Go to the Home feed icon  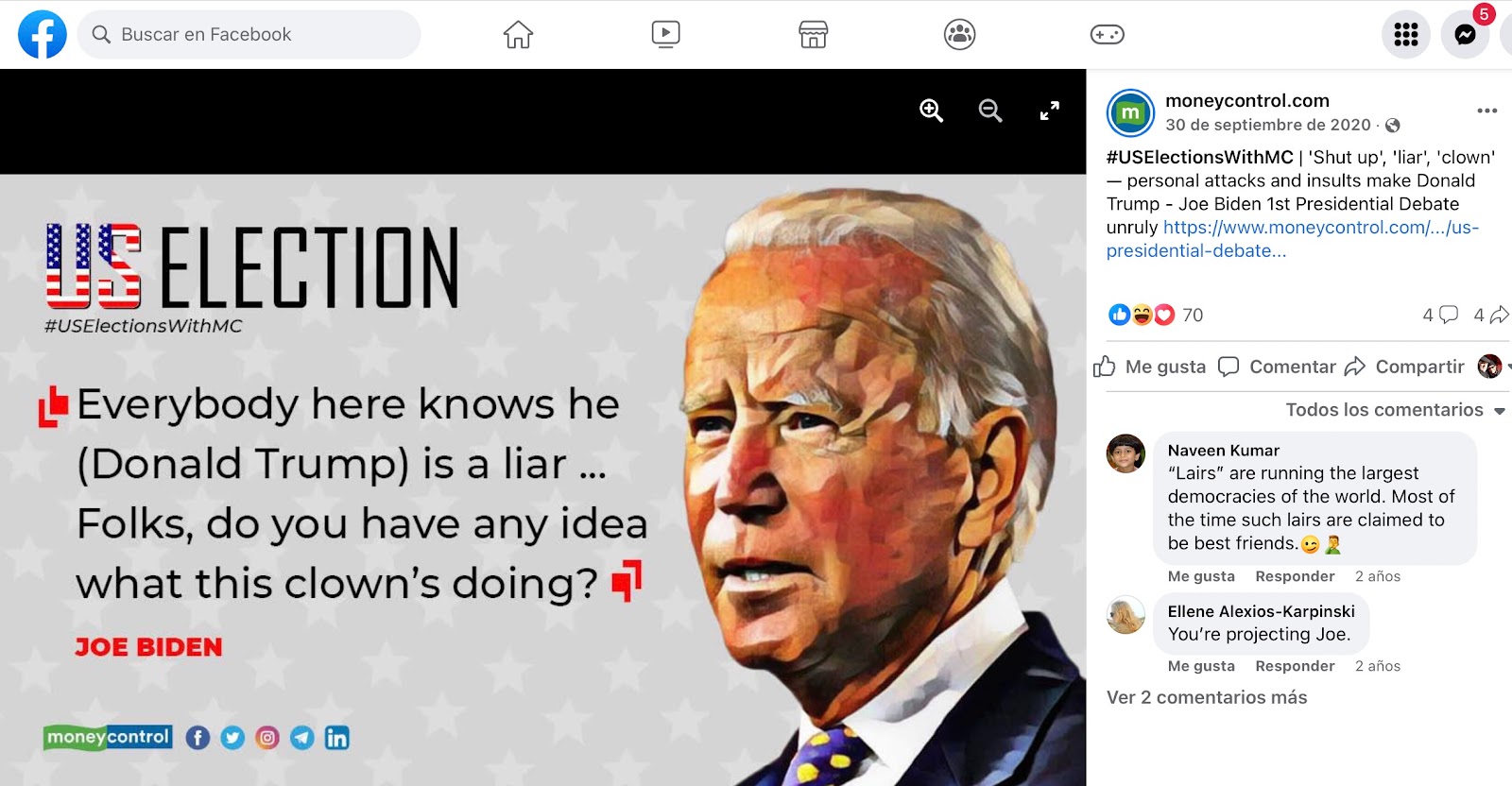pos(518,35)
